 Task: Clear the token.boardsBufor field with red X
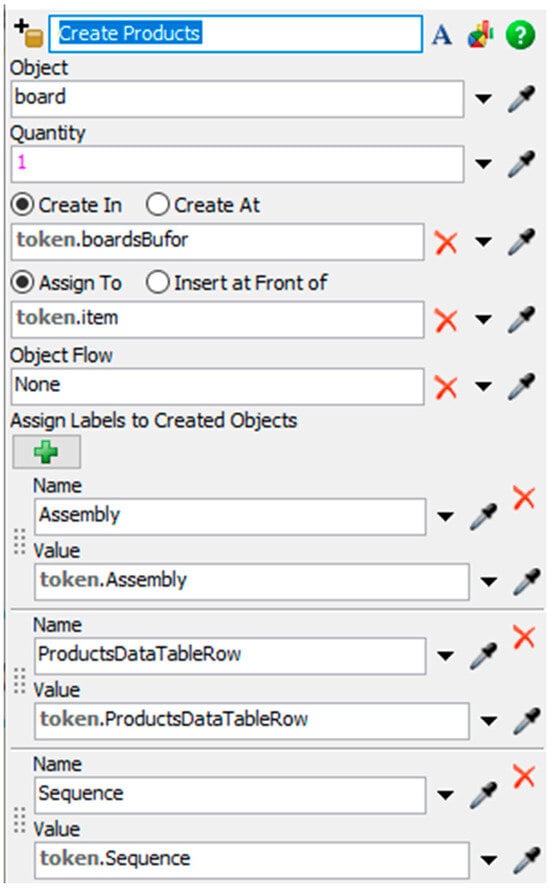(x=446, y=242)
